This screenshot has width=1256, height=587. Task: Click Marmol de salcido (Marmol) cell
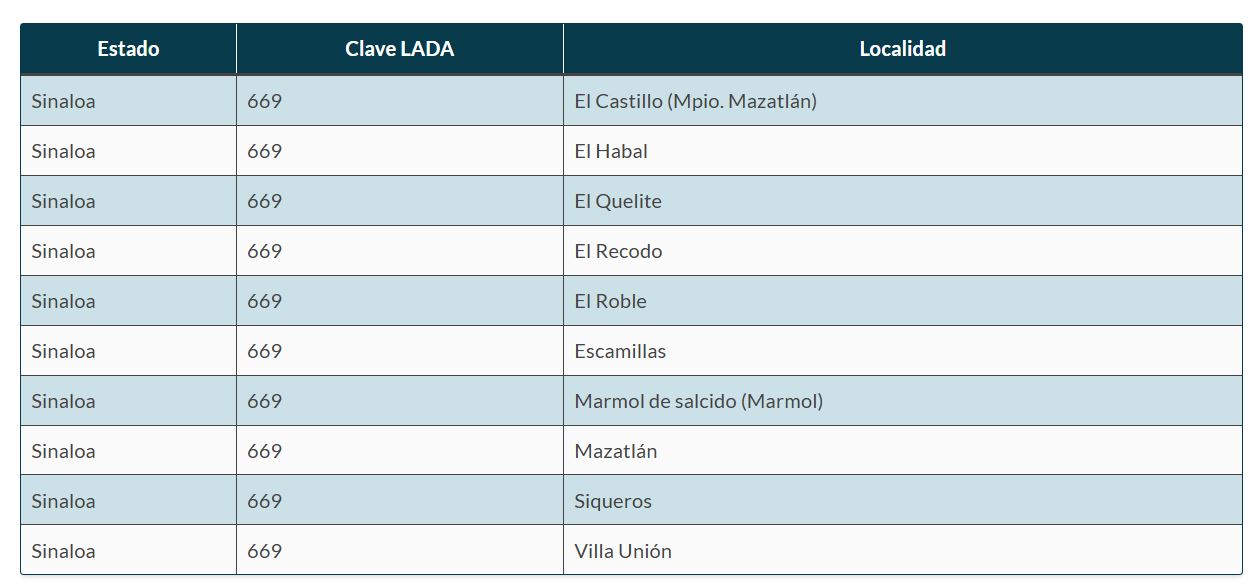(x=698, y=401)
